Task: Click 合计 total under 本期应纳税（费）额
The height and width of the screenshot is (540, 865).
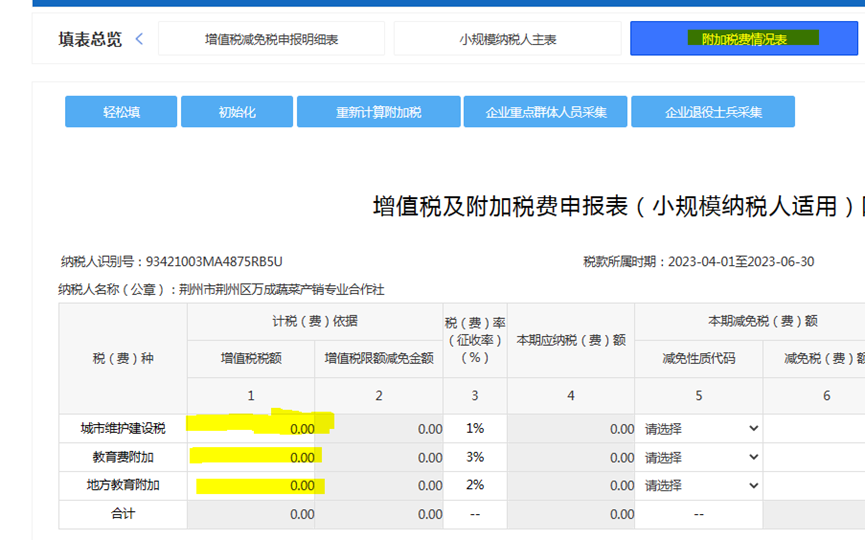Action: tap(571, 514)
